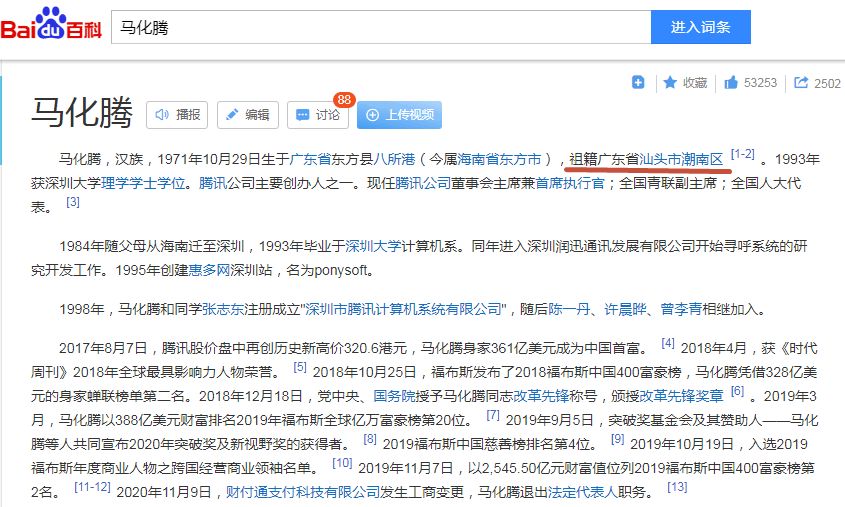Open reference citation [10]
Screen dimensions: 845x507
[x=342, y=463]
